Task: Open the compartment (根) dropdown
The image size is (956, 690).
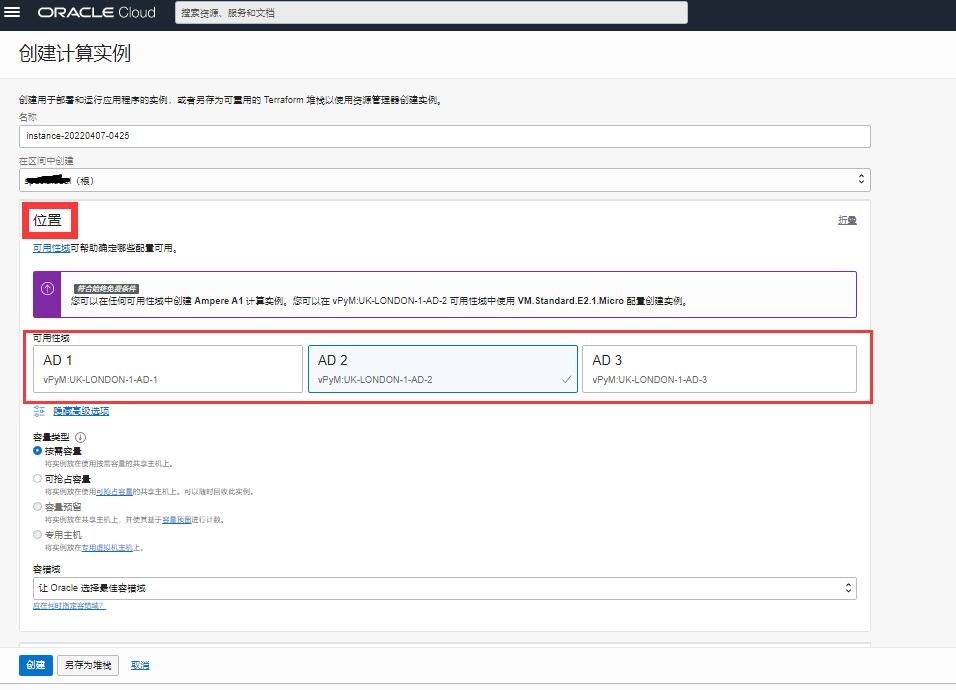Action: tap(444, 180)
